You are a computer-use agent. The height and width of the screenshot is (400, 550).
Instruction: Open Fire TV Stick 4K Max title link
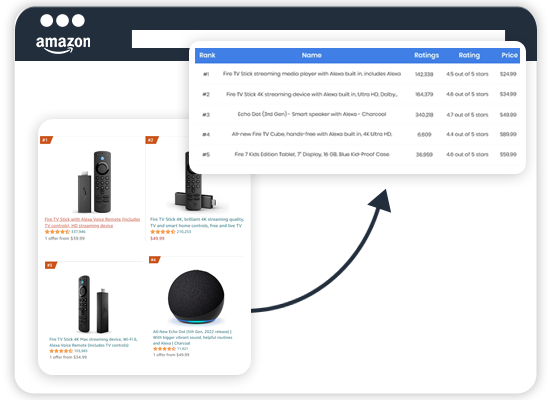pyautogui.click(x=93, y=342)
